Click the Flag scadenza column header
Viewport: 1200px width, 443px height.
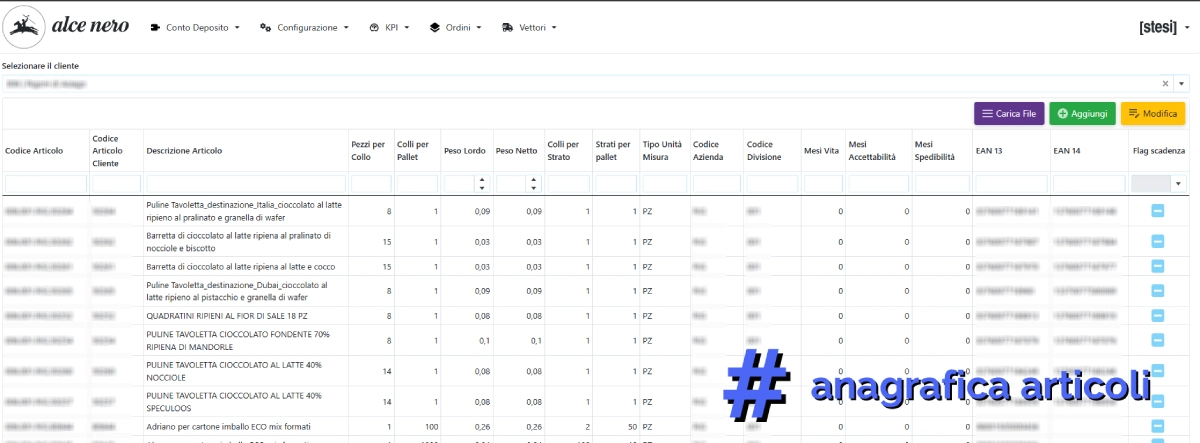click(x=1158, y=151)
